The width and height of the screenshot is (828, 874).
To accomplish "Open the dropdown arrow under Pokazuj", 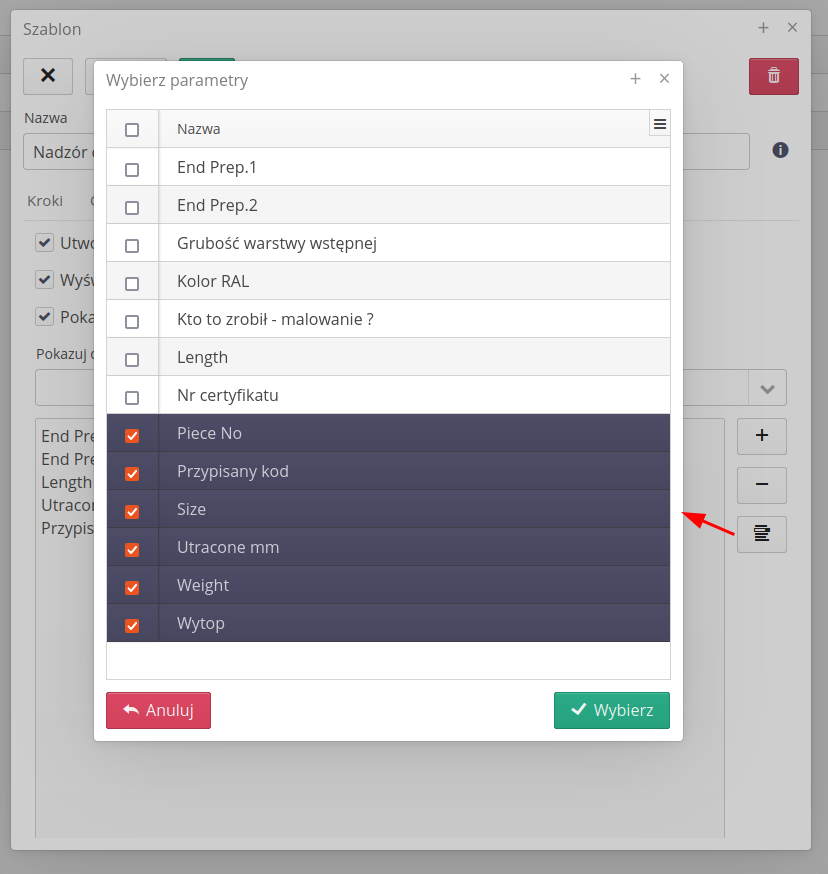I will [767, 388].
